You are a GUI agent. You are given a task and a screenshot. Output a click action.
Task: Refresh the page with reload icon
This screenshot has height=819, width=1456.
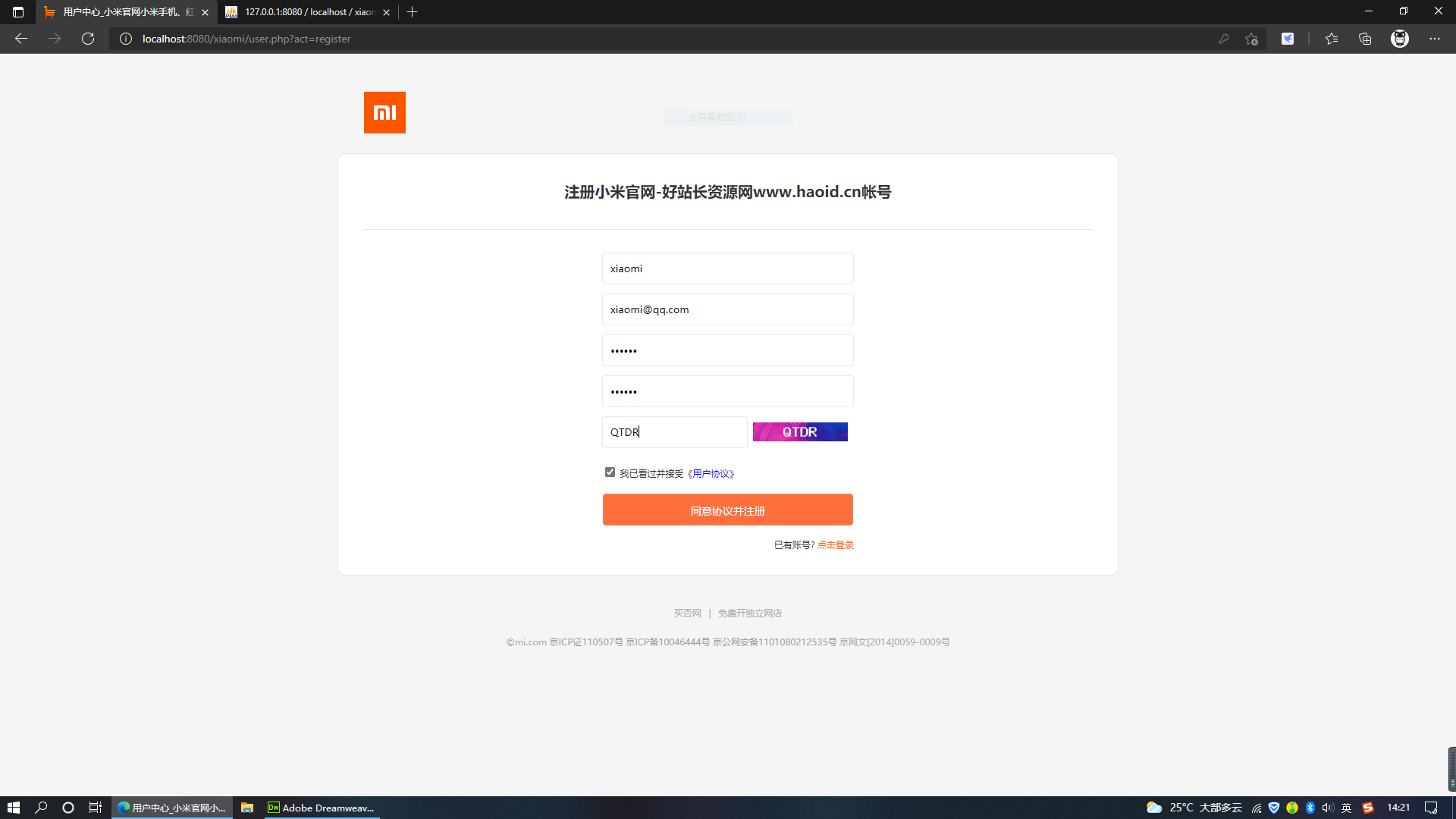pos(88,39)
